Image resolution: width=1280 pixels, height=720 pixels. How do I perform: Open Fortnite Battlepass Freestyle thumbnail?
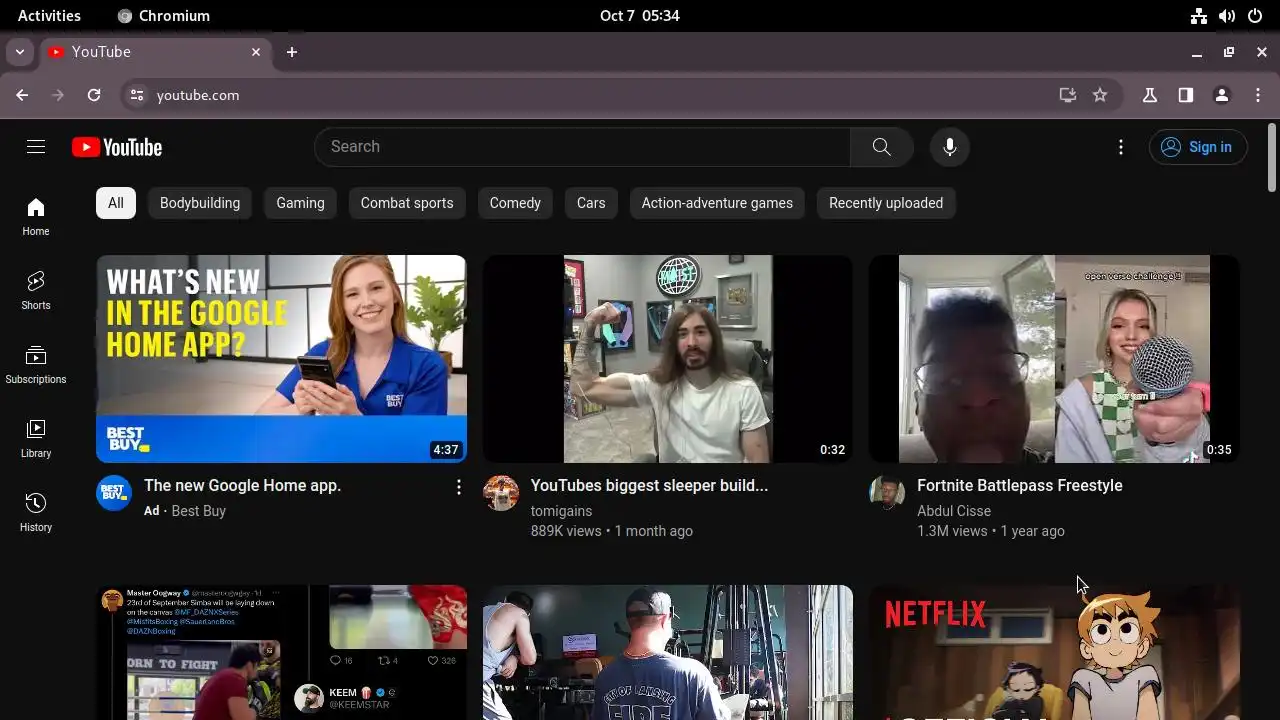[1054, 359]
